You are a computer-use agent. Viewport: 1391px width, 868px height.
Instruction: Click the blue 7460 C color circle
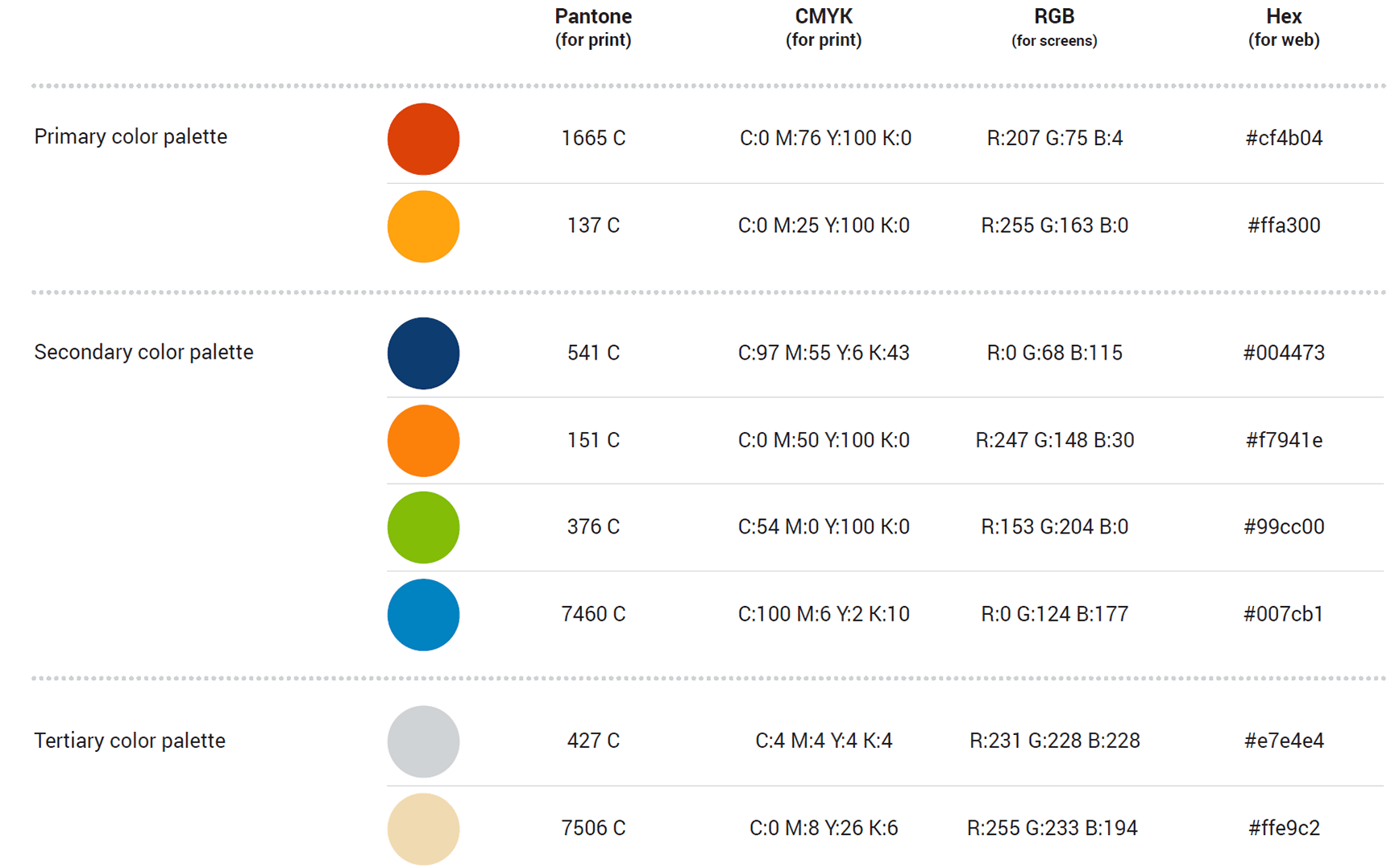pos(423,615)
